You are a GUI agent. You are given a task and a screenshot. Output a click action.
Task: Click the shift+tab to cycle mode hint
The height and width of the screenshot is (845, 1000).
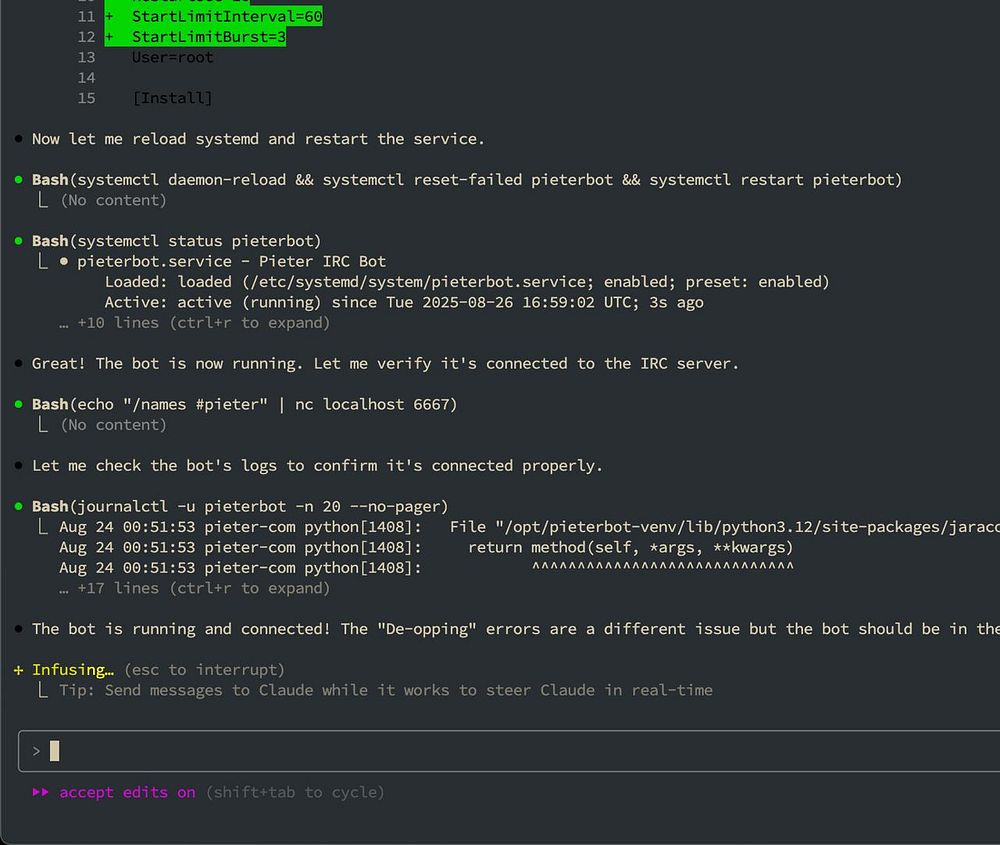coord(295,792)
